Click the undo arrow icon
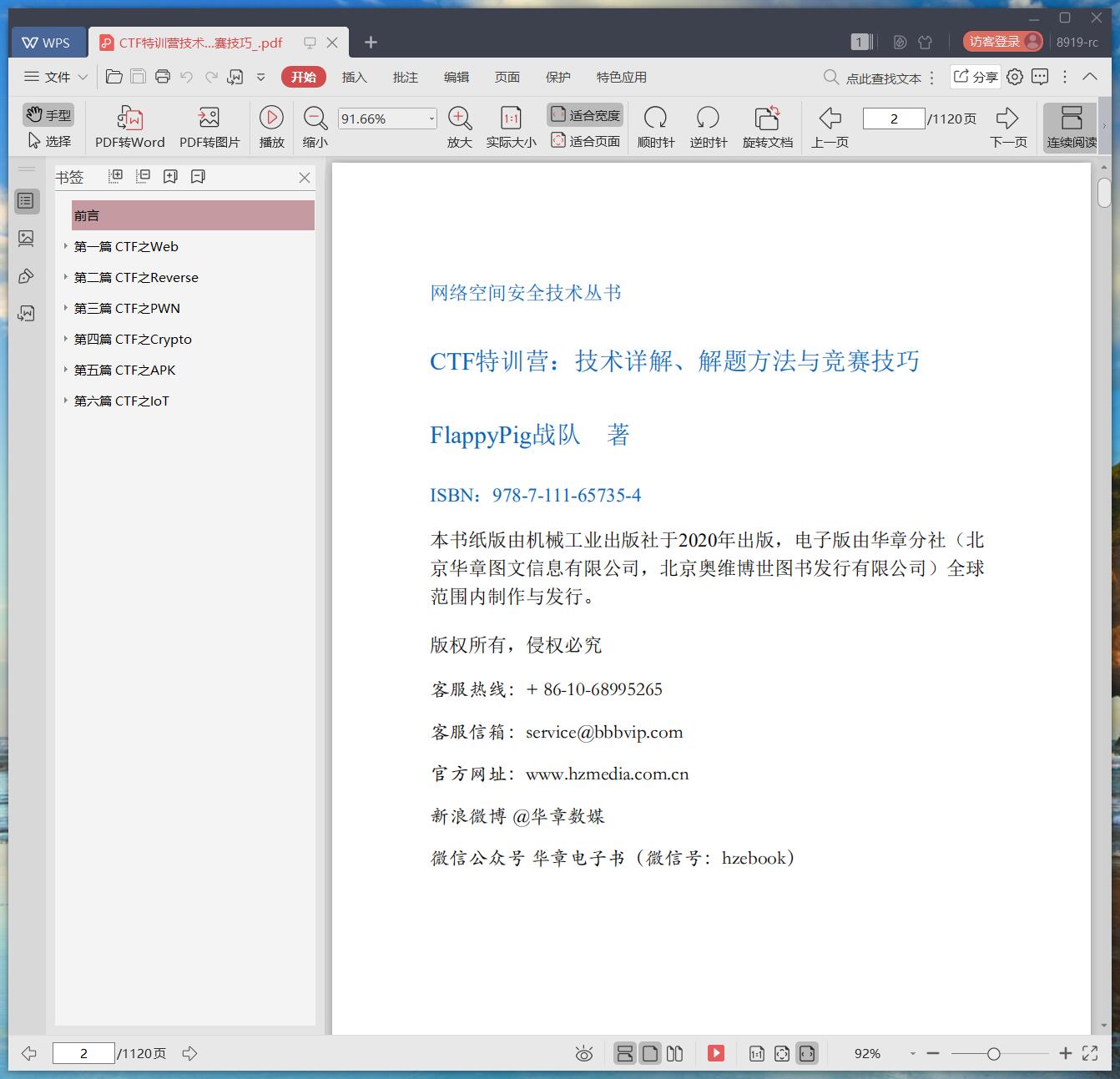The image size is (1120, 1079). click(187, 77)
